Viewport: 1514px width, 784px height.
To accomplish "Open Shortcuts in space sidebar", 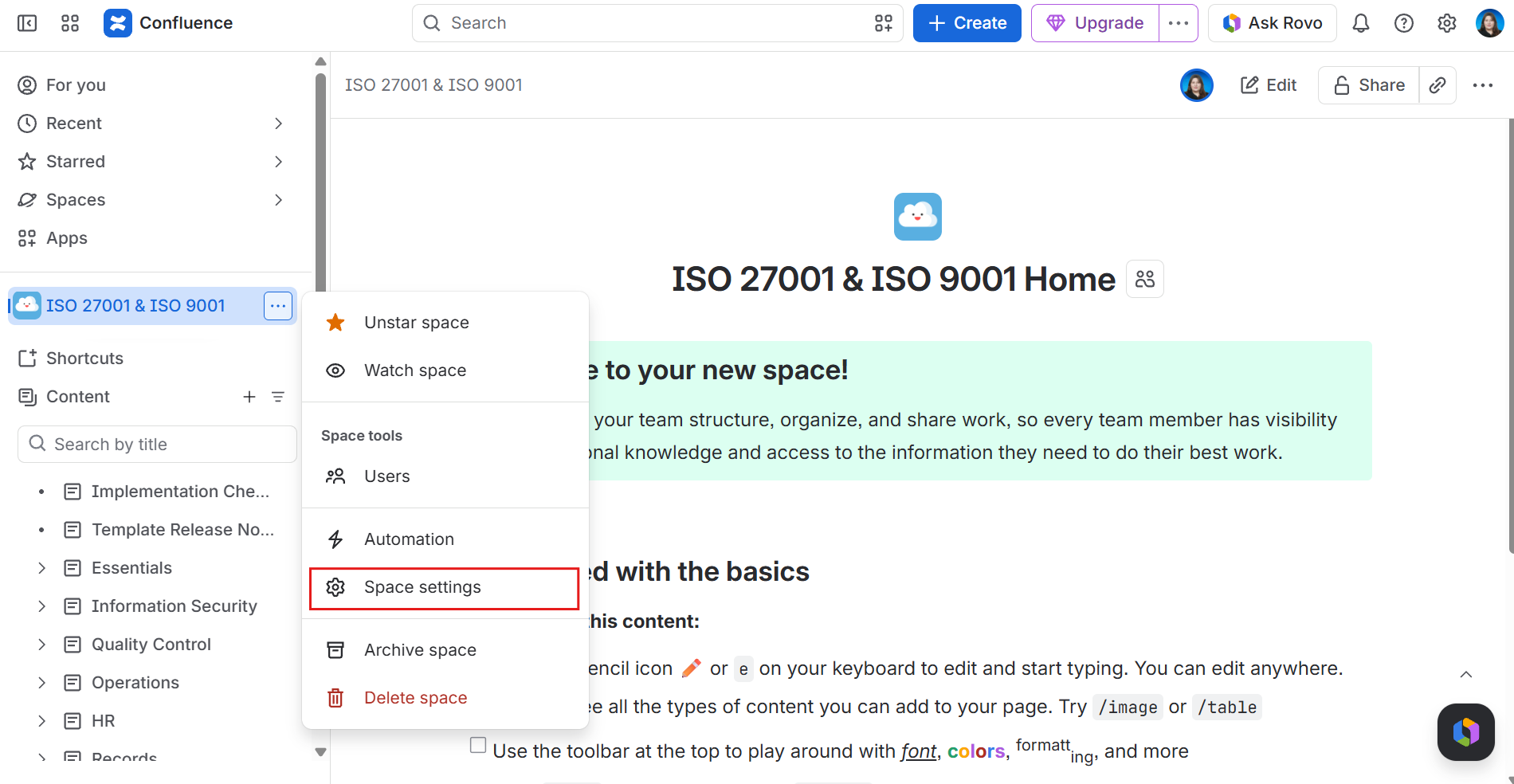I will 84,359.
